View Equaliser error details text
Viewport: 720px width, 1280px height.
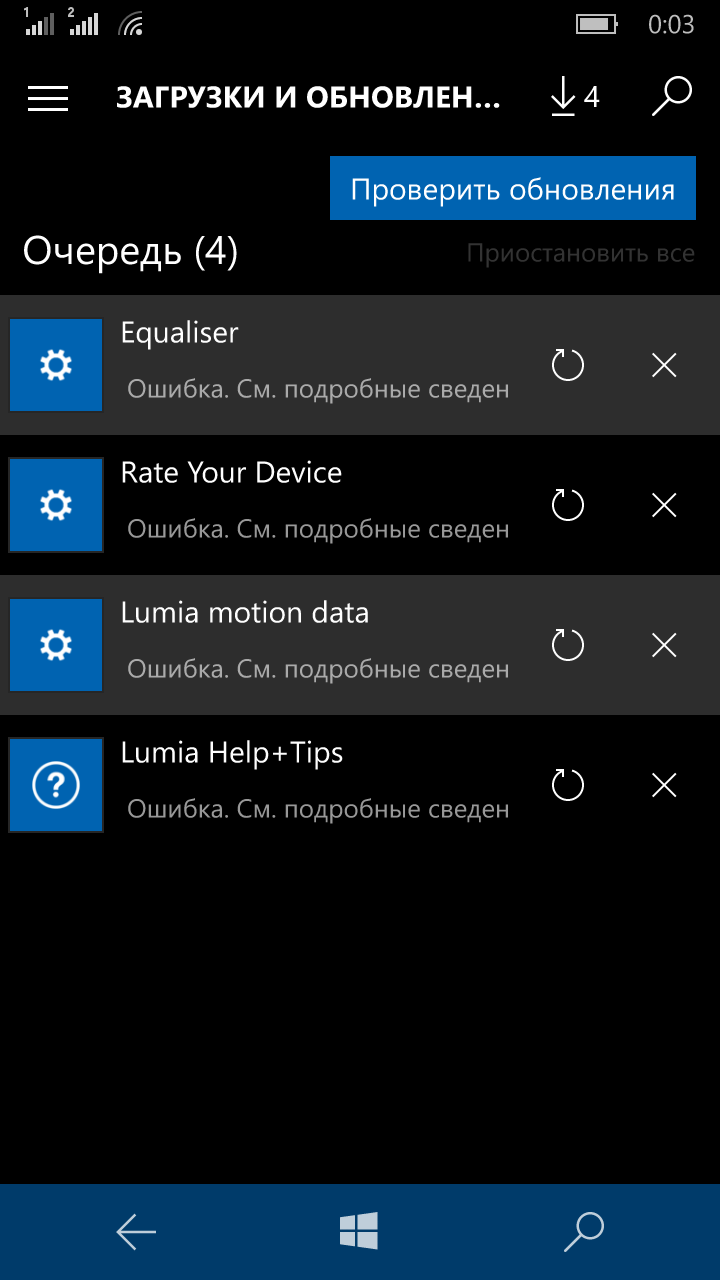(318, 389)
